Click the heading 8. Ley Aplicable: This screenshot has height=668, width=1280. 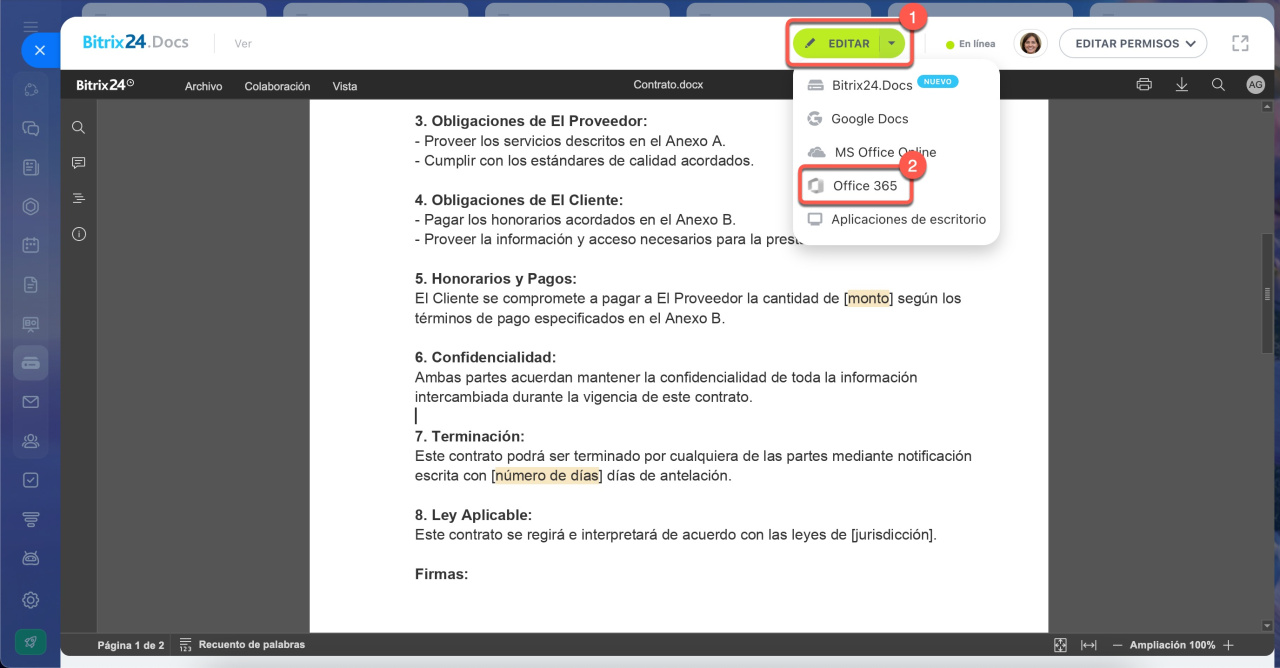[x=473, y=515]
